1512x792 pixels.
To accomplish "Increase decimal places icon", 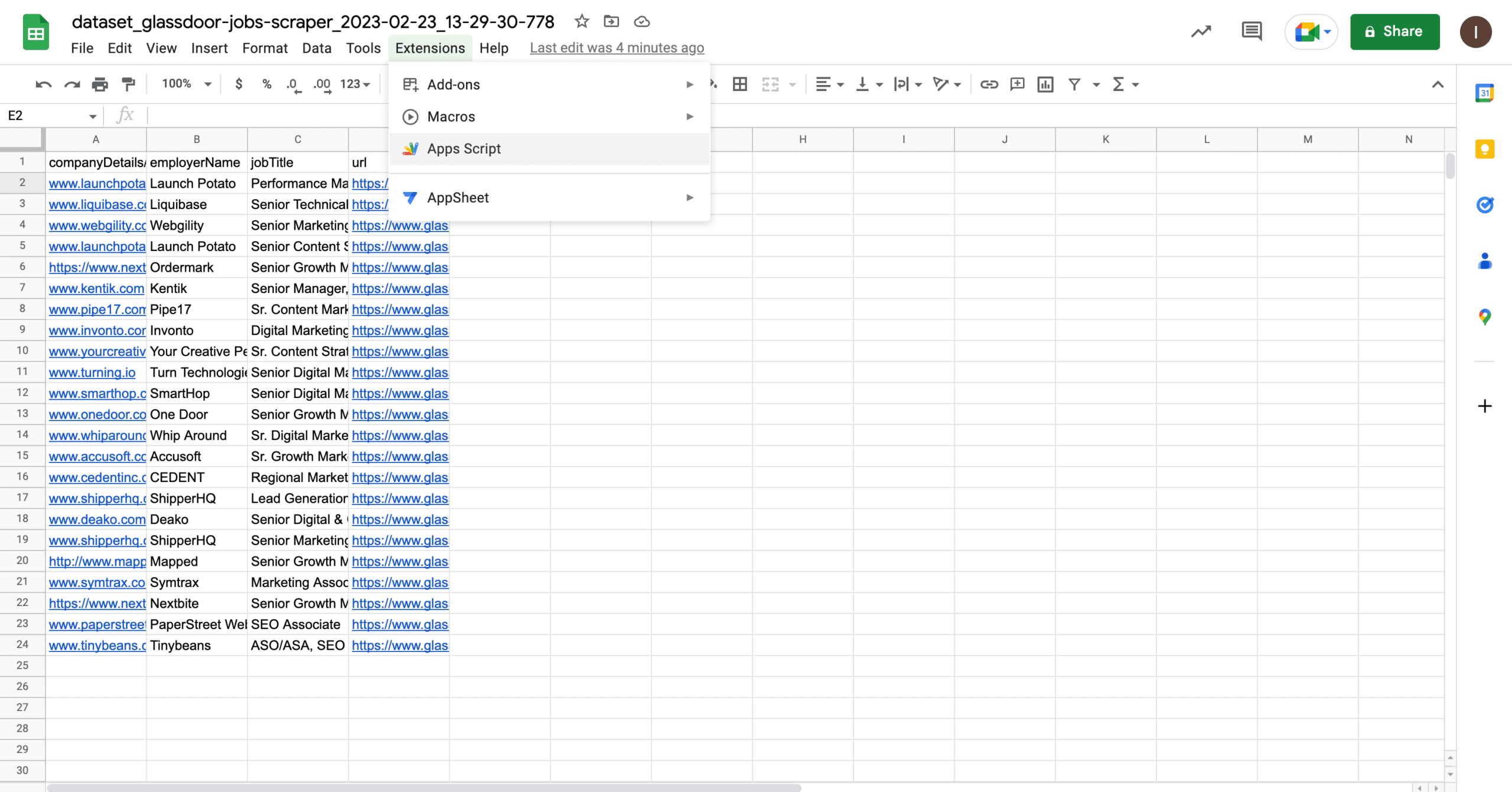I will [322, 84].
